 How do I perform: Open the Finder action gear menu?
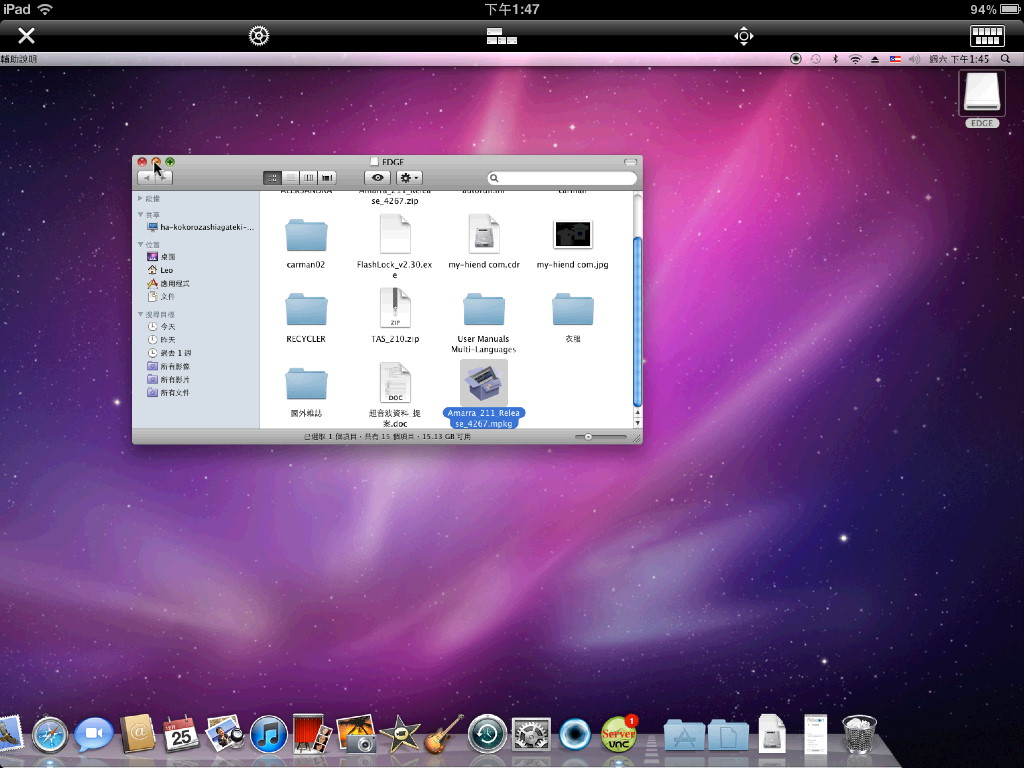click(409, 178)
